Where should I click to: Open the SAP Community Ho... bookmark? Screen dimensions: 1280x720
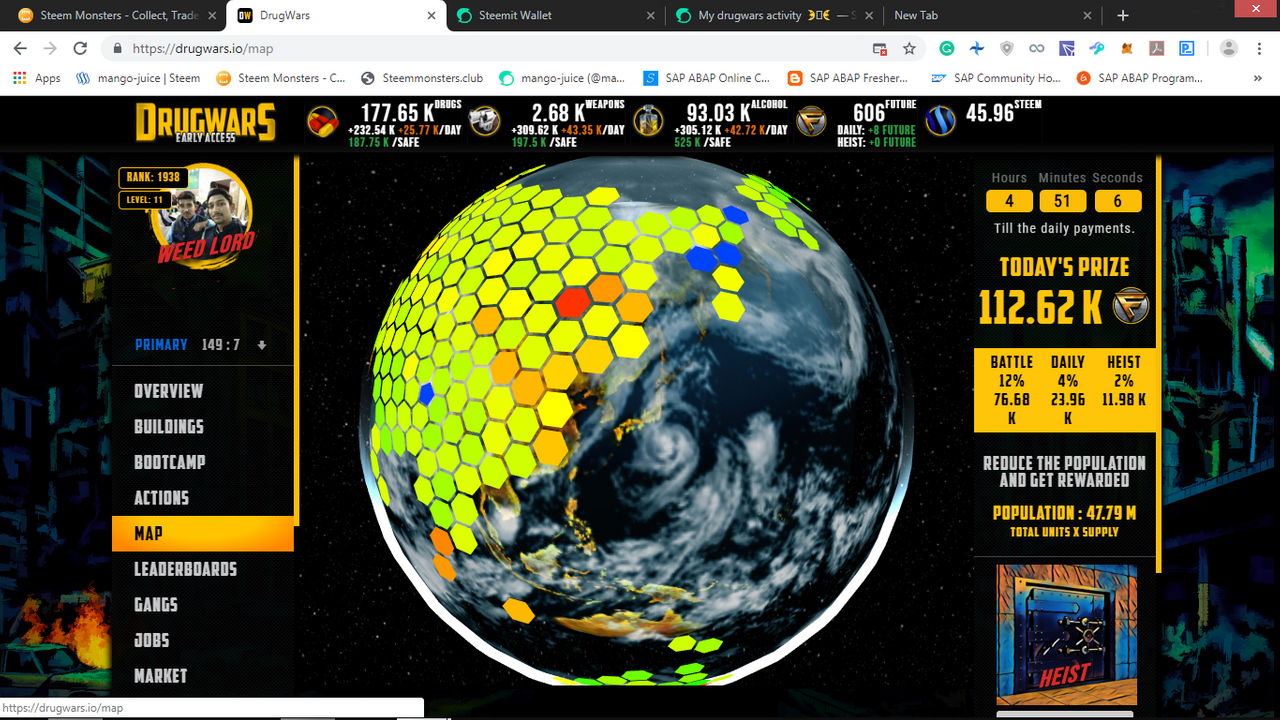click(x=996, y=78)
